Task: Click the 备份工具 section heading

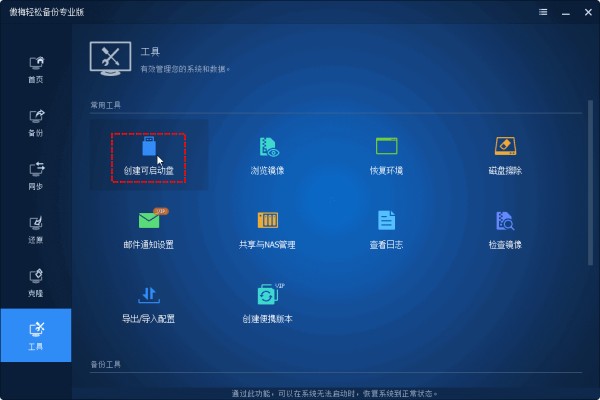Action: [106, 364]
